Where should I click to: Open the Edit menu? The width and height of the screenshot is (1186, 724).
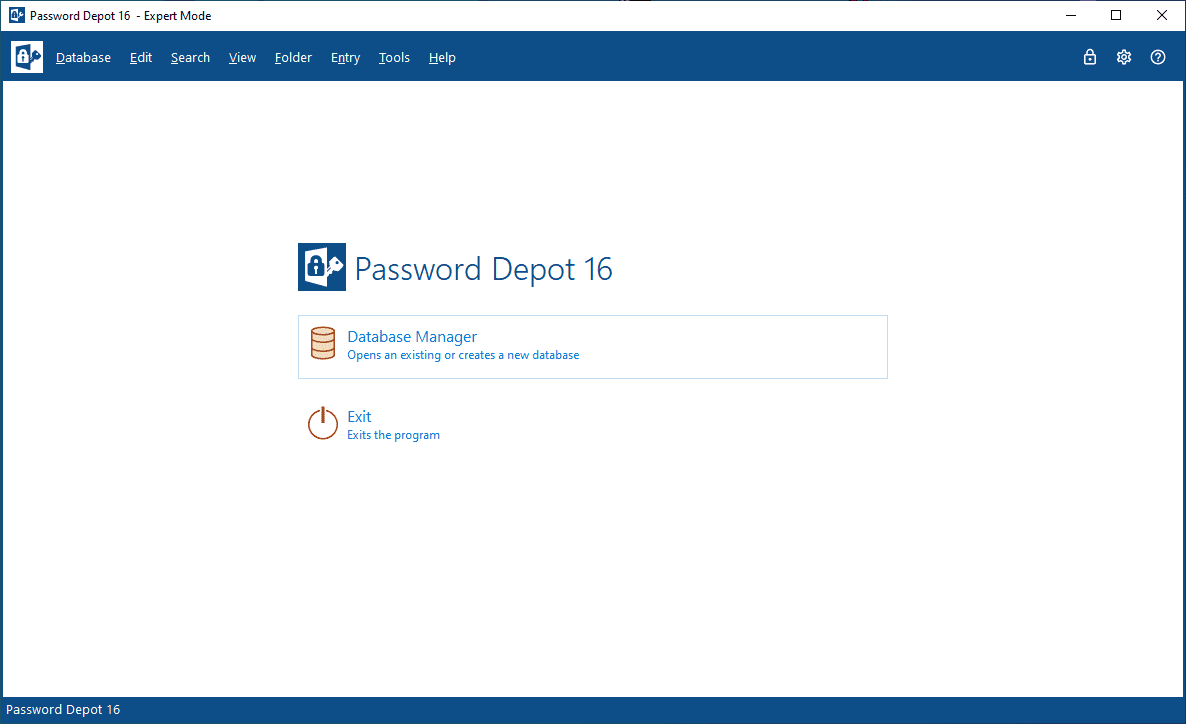click(141, 57)
